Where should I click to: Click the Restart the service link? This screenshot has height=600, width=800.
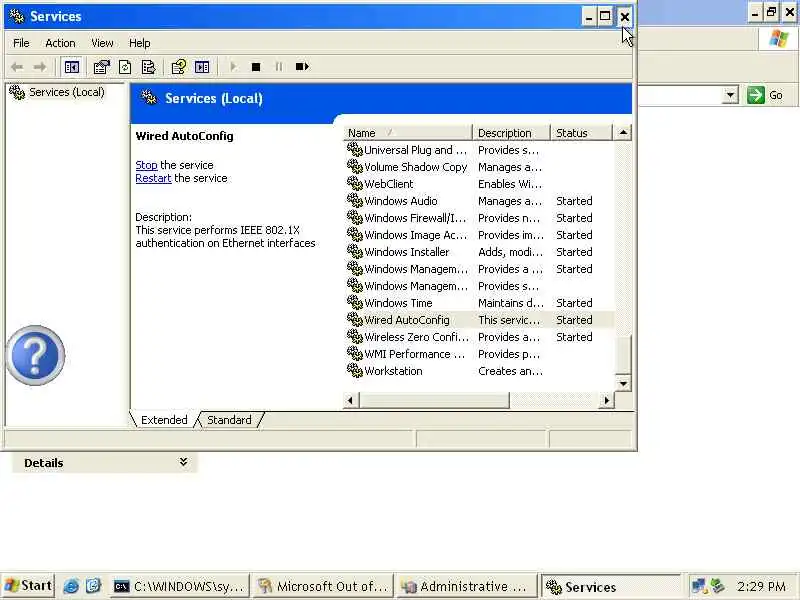[153, 179]
